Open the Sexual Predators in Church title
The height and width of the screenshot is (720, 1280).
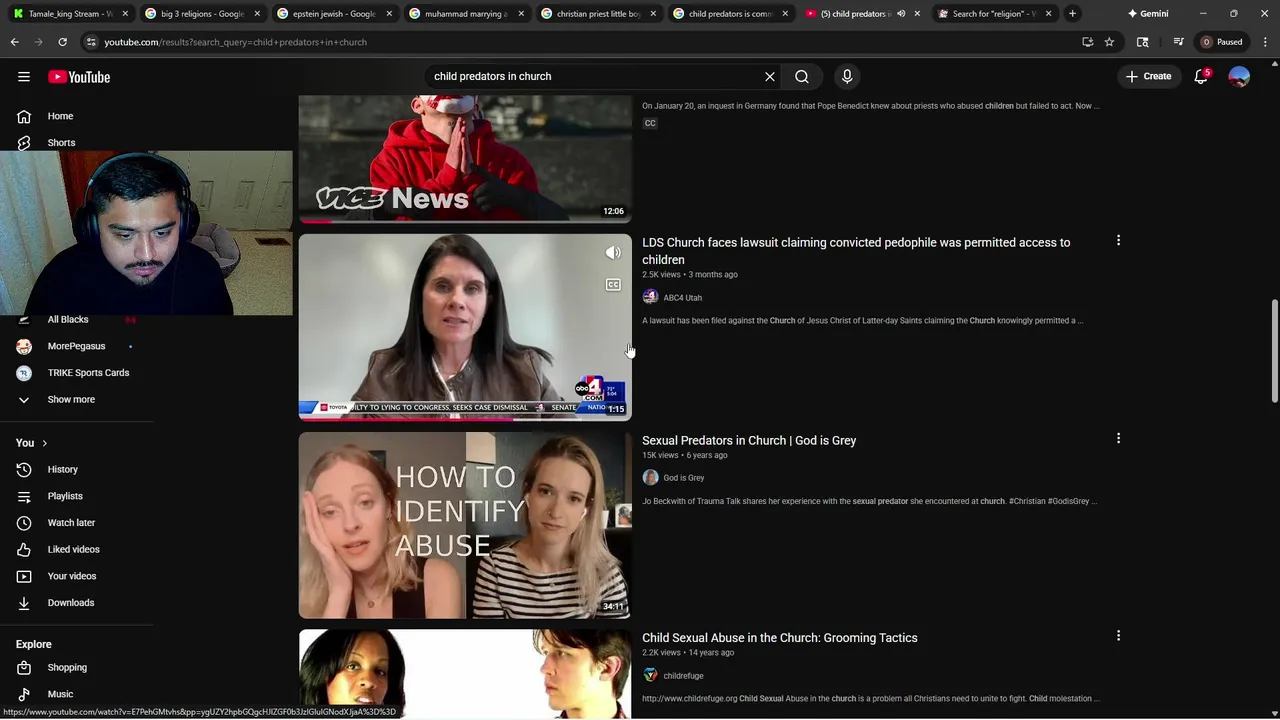[749, 441]
